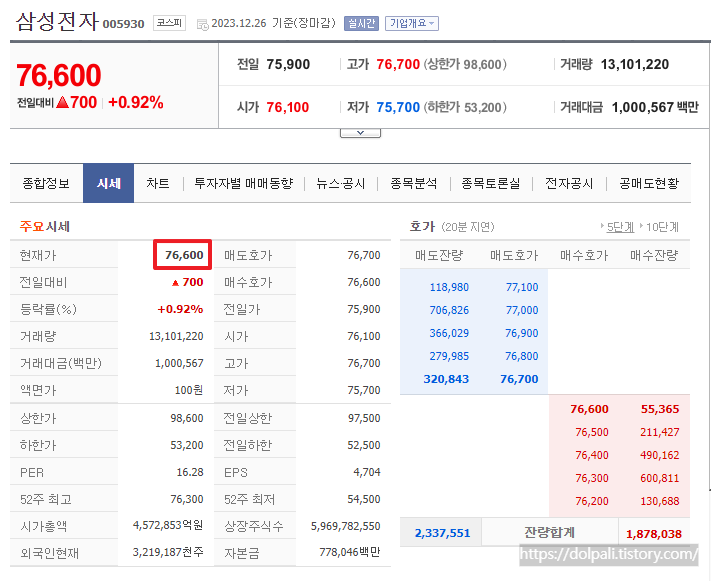Click bid volume 55,365
This screenshot has width=711, height=581.
pos(660,409)
